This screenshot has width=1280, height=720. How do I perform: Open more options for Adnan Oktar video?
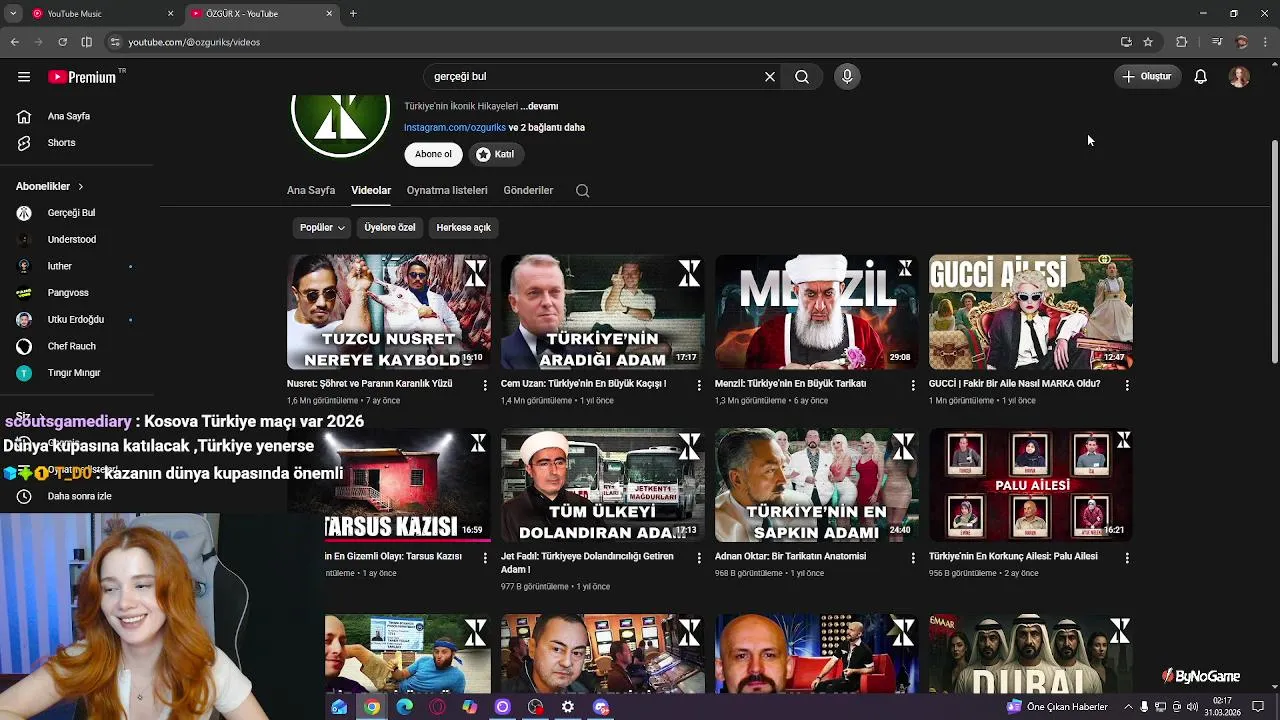point(913,558)
